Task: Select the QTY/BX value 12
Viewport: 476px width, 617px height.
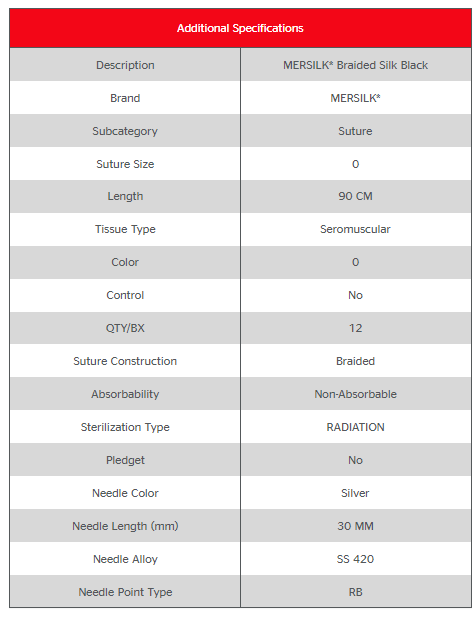Action: [x=355, y=328]
